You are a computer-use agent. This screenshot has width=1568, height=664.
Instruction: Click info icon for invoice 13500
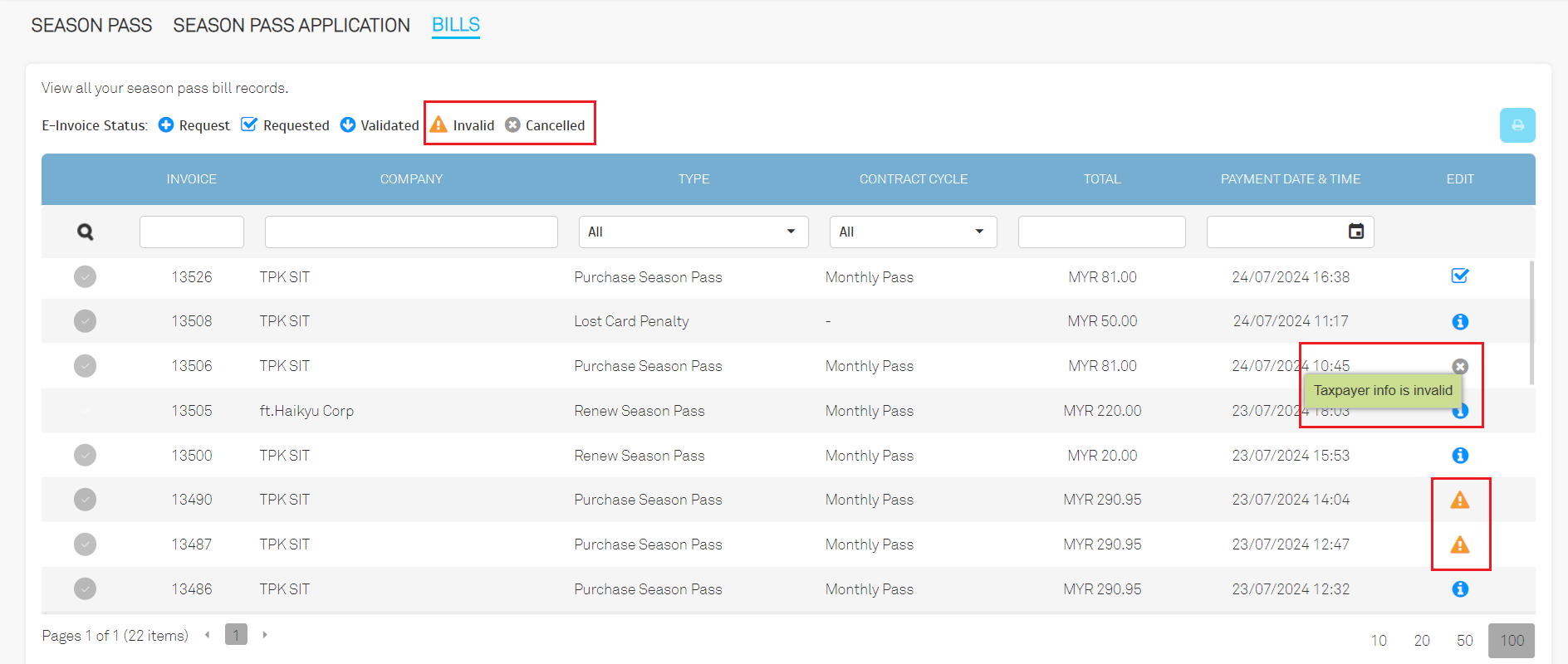pos(1459,456)
